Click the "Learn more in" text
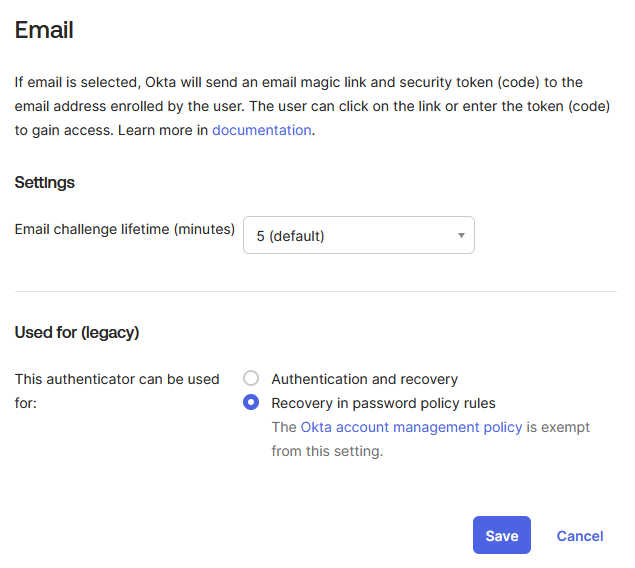Screen dimensions: 635x568 point(162,130)
